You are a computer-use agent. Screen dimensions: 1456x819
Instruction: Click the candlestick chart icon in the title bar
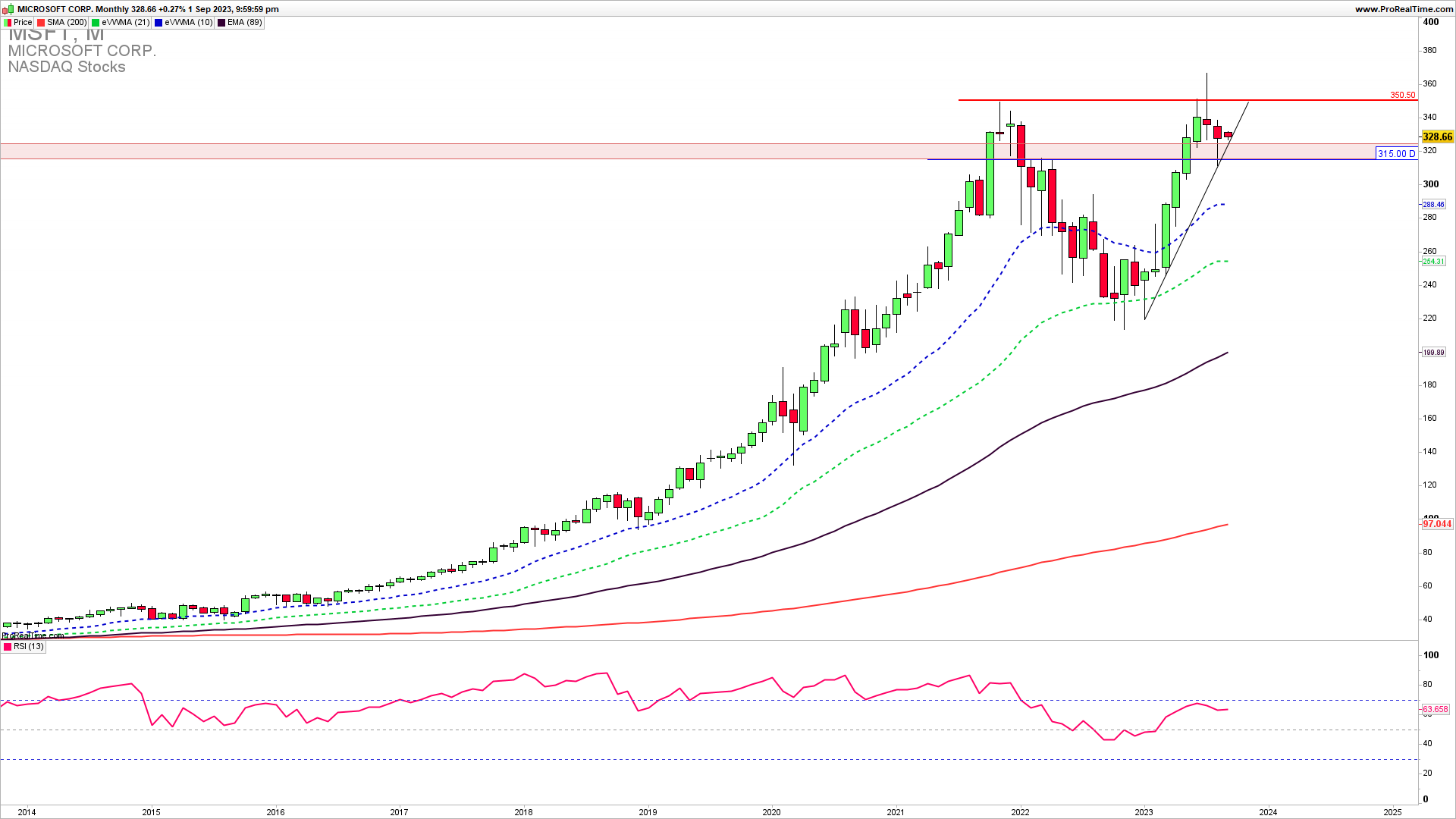(8, 8)
